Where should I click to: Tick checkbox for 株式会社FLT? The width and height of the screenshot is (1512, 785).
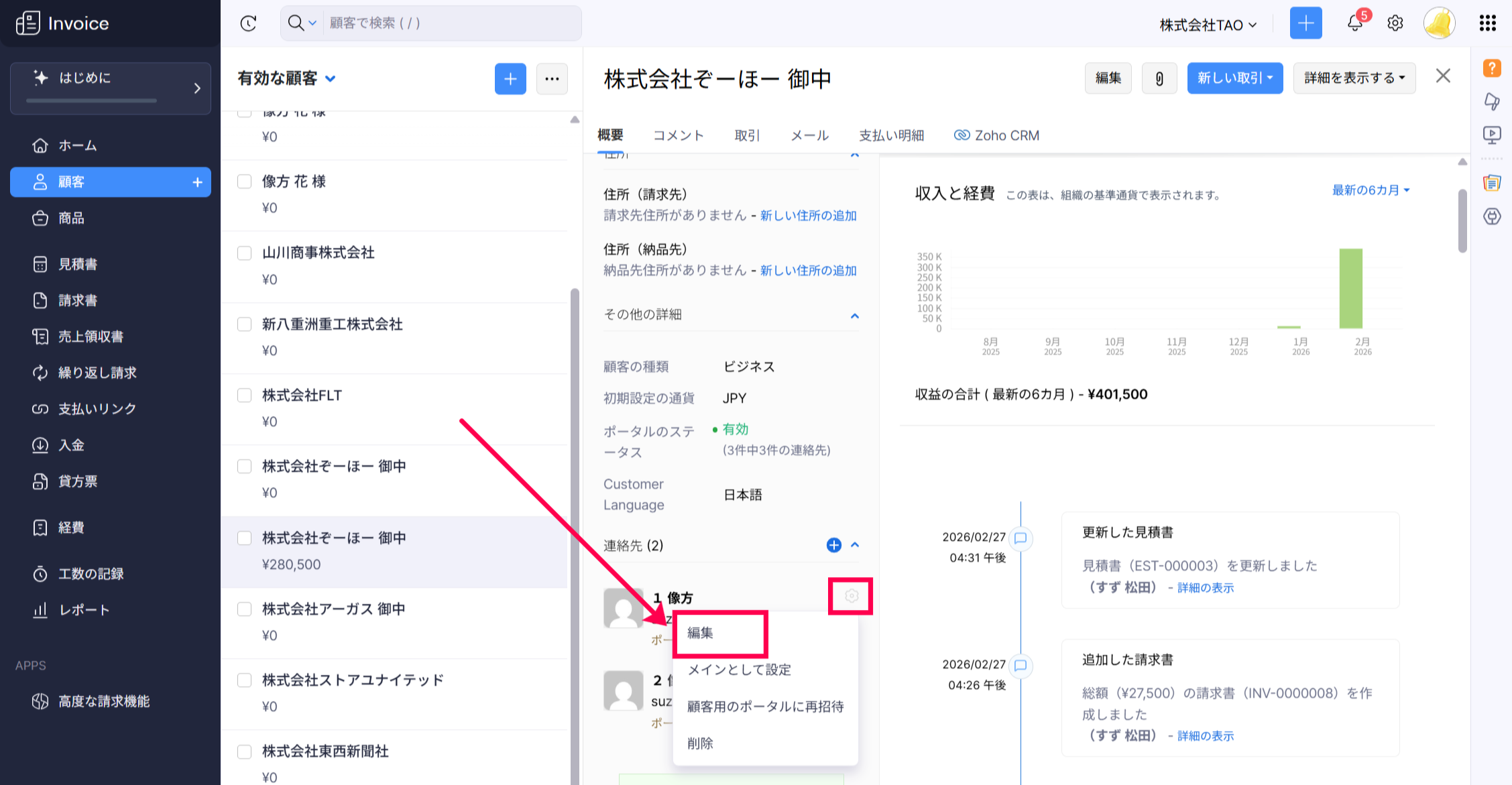pos(245,396)
